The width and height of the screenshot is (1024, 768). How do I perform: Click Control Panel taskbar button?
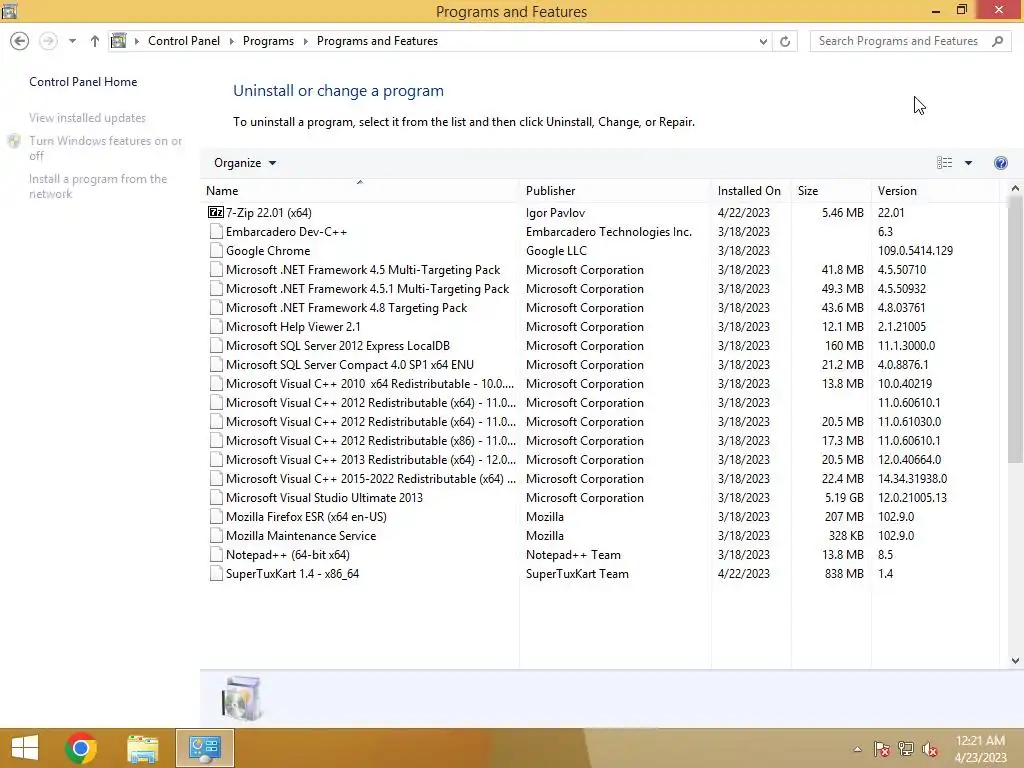click(x=204, y=748)
